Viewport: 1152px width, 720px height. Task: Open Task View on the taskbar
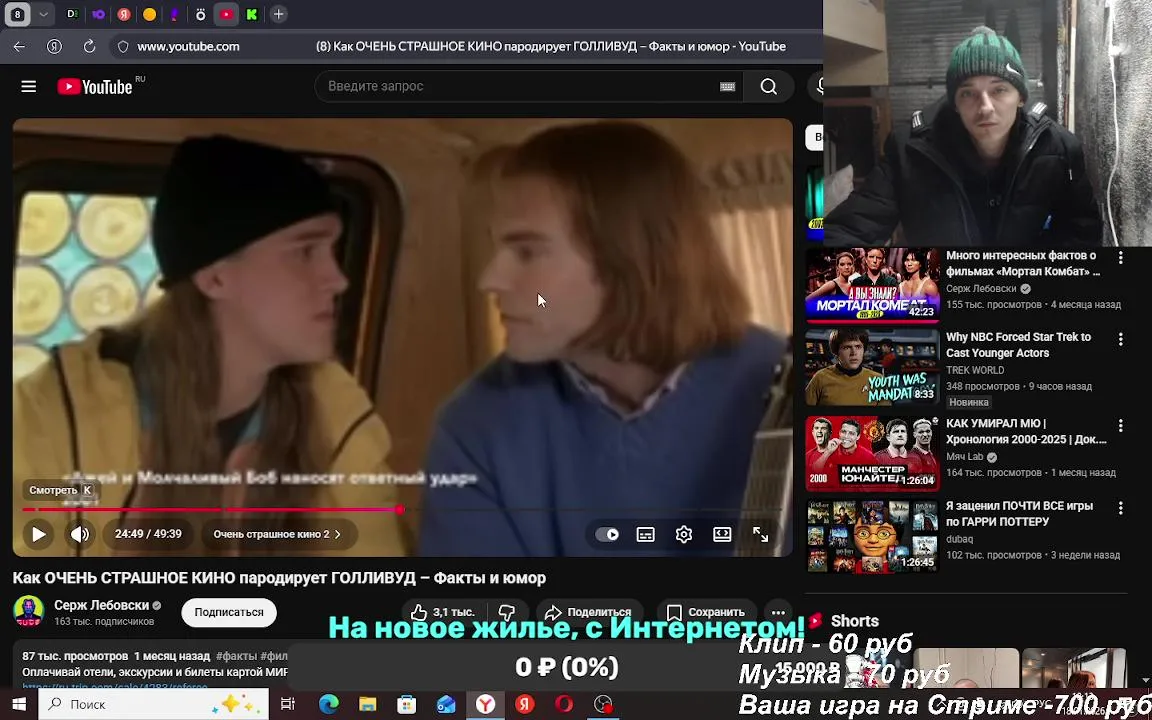pos(288,705)
